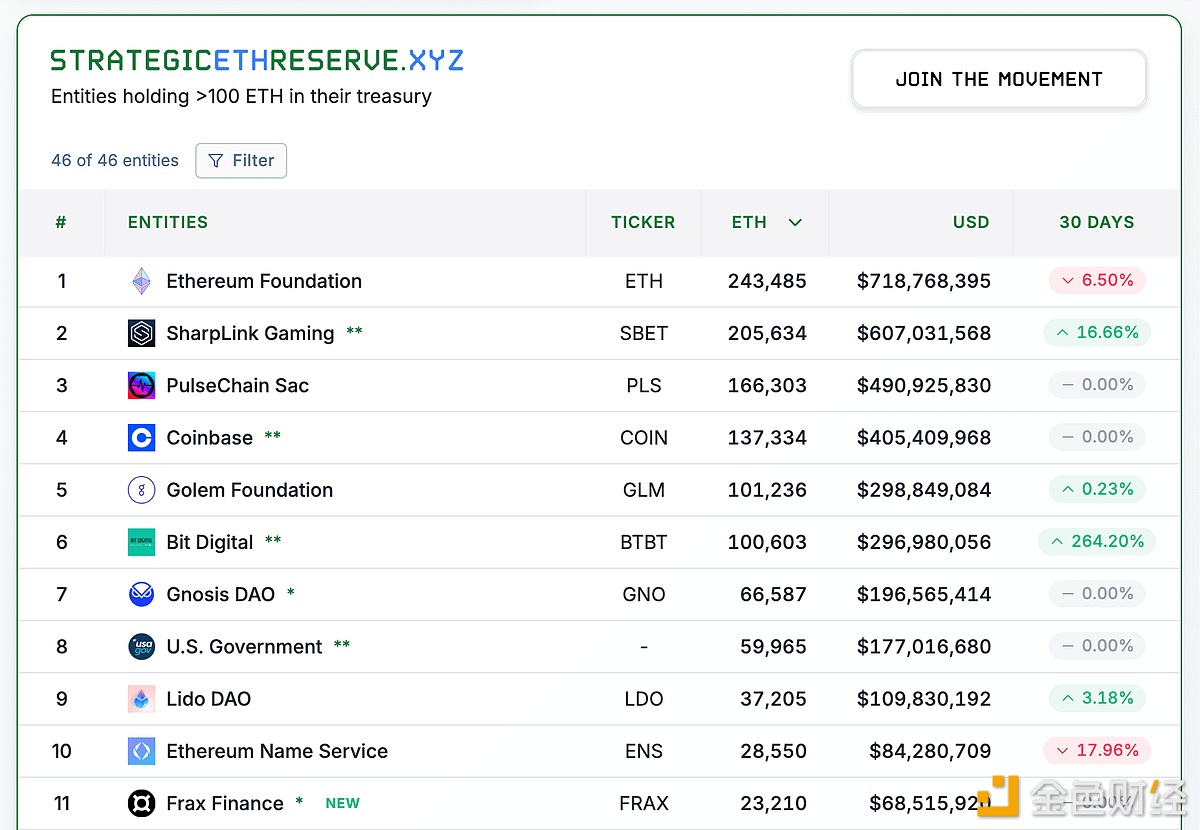Toggle sort arrow next to ETH column
1200x830 pixels.
795,222
